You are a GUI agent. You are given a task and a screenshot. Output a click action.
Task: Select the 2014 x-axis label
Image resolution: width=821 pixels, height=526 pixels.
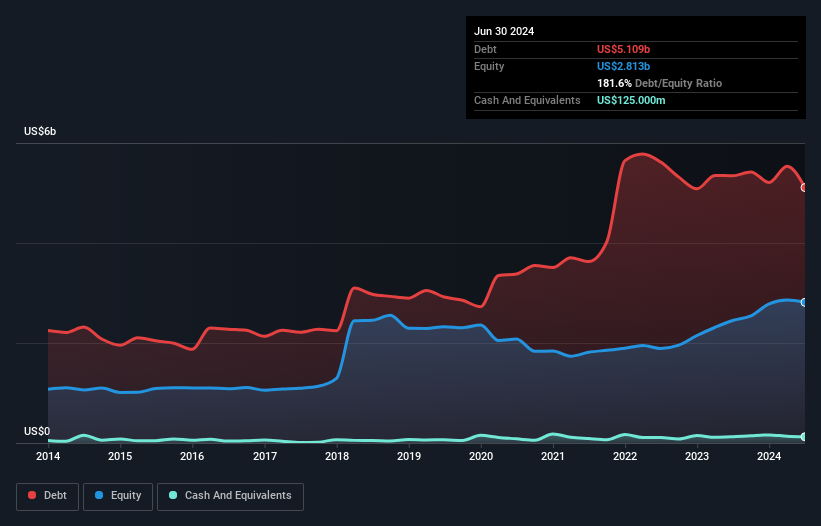[x=48, y=456]
